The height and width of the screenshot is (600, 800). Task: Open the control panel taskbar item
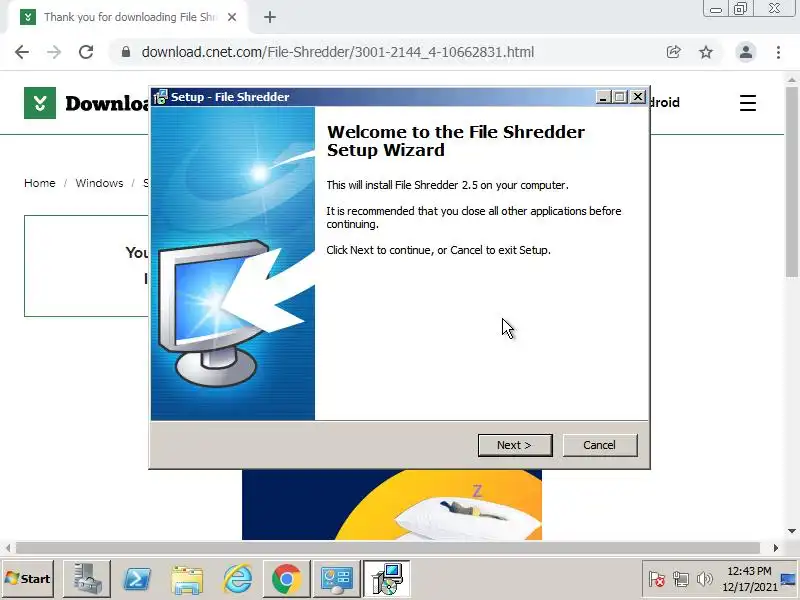[x=337, y=579]
